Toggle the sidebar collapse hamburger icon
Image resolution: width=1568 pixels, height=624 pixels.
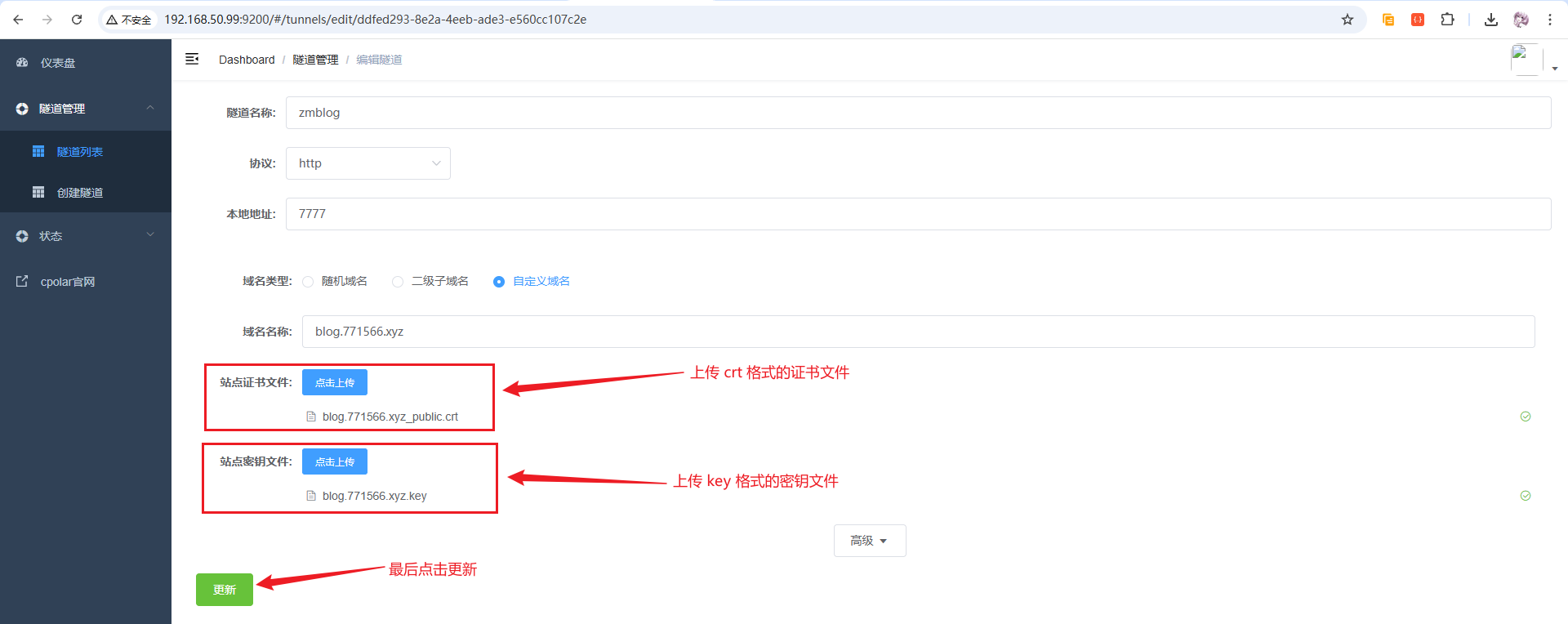pos(192,59)
